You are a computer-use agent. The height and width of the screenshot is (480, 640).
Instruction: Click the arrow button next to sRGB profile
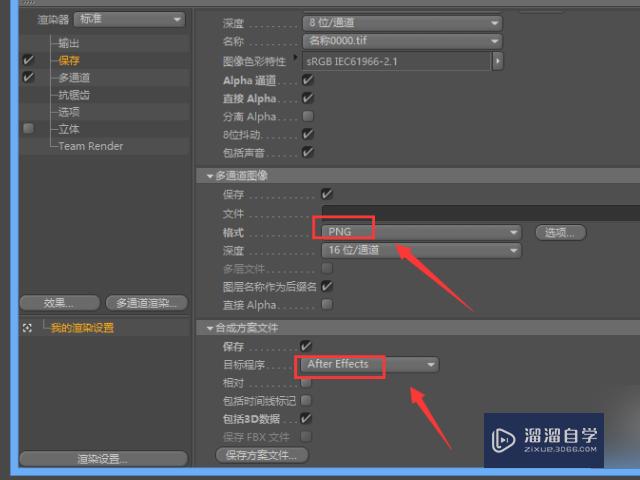[x=497, y=61]
